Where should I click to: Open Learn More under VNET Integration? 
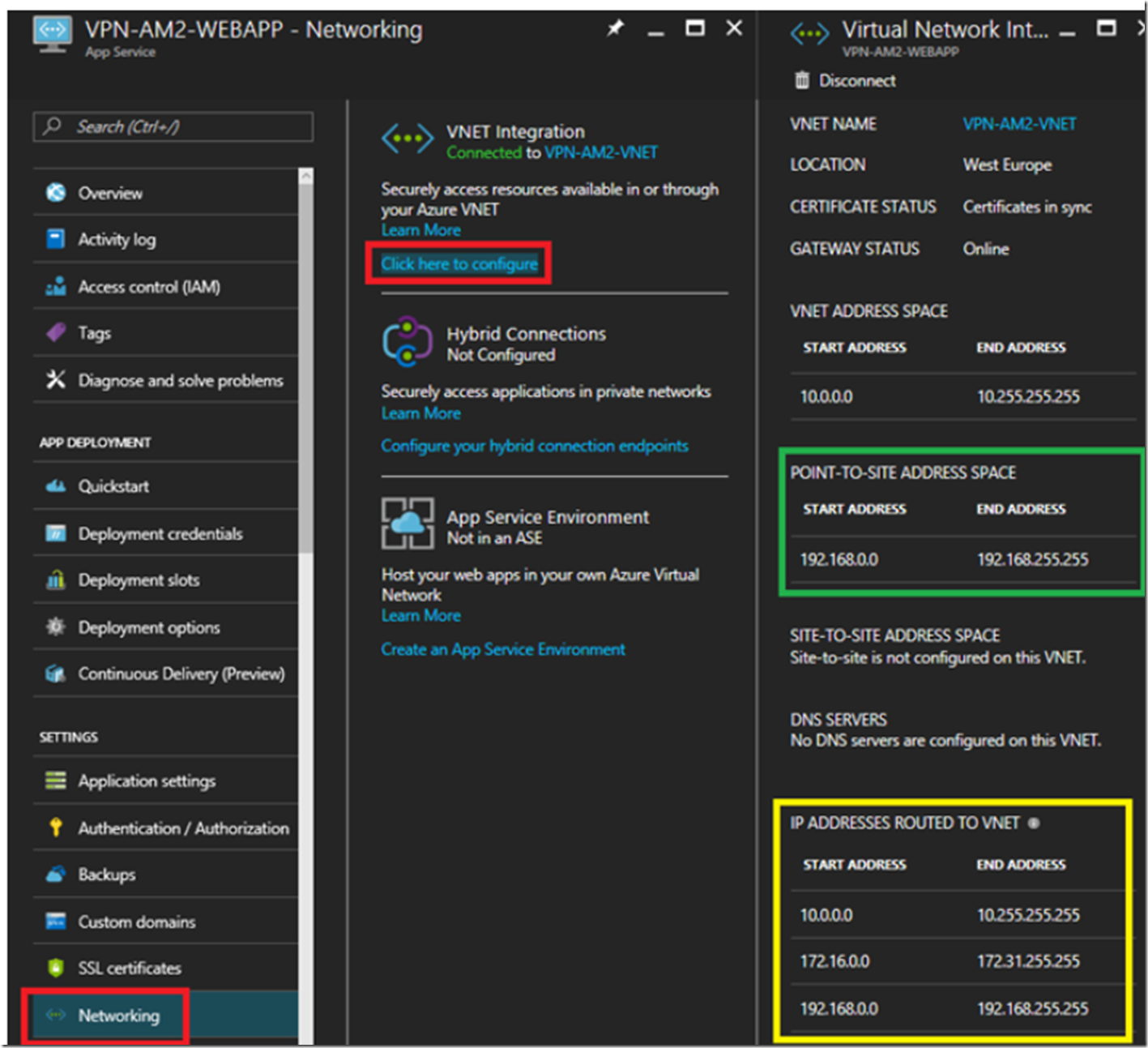click(421, 230)
